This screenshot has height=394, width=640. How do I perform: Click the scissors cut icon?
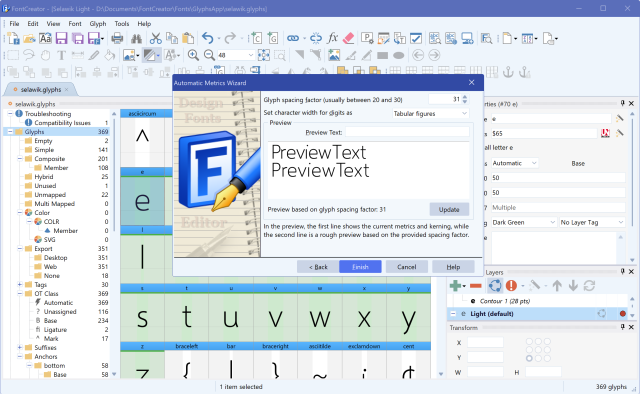point(156,39)
